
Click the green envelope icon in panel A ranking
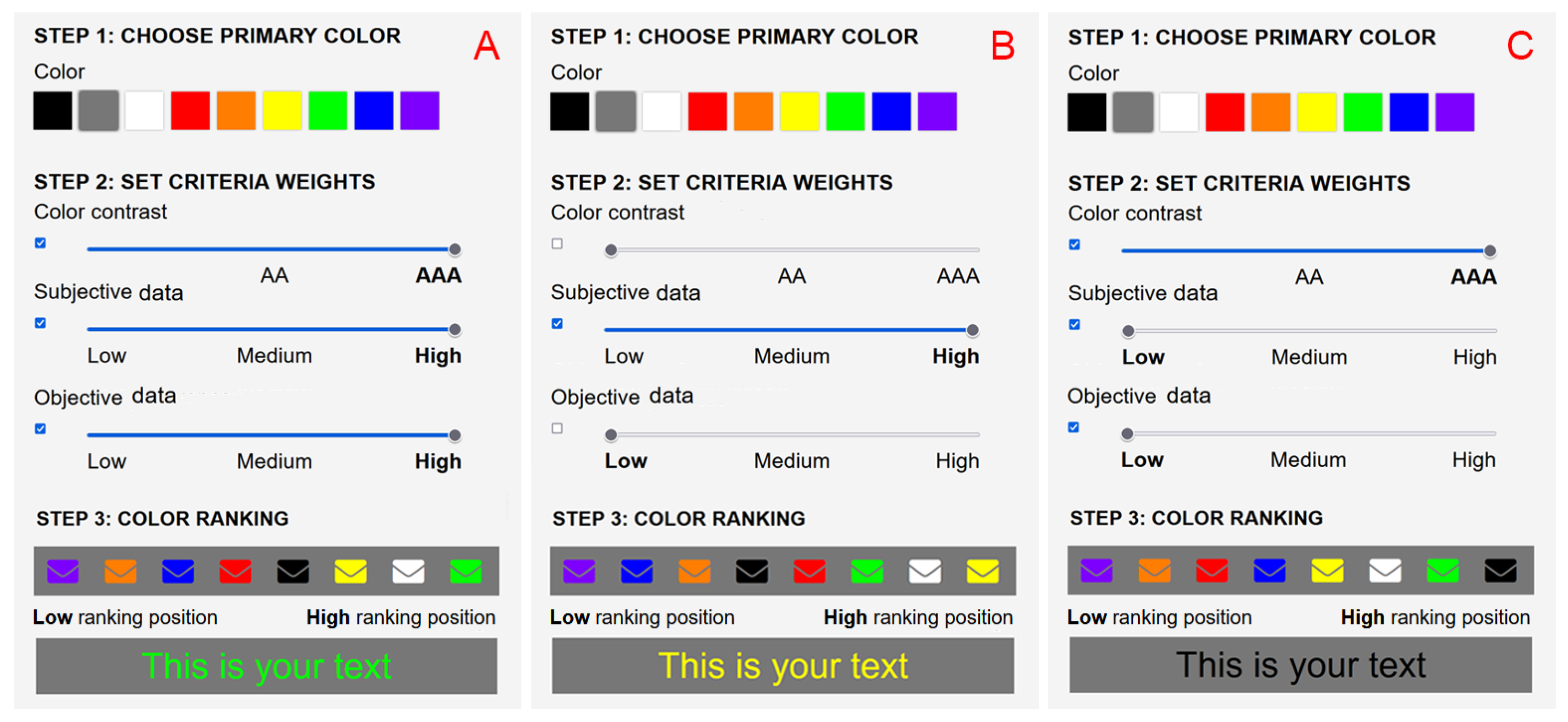[x=466, y=571]
